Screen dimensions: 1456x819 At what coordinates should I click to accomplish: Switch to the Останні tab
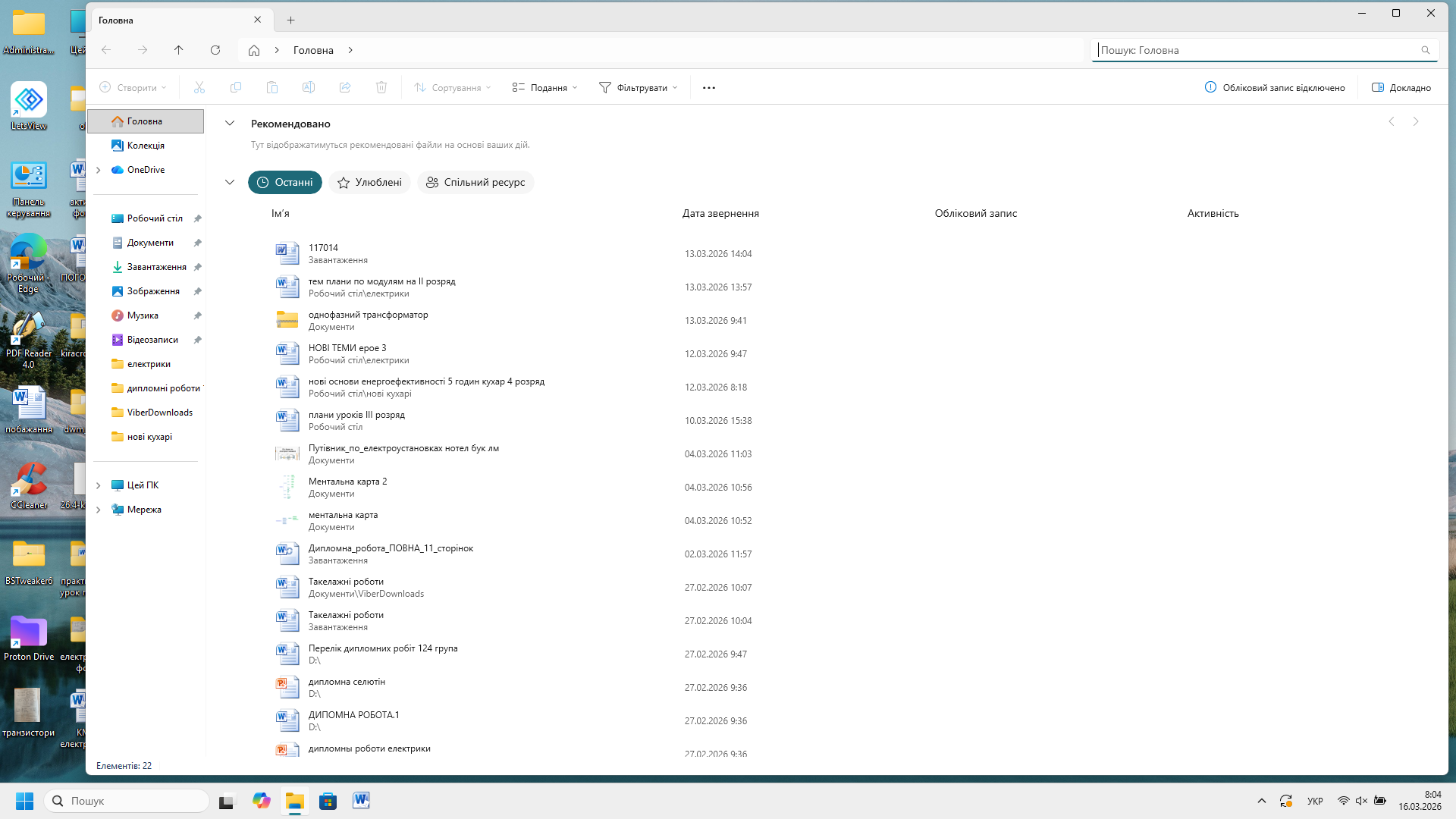point(285,183)
